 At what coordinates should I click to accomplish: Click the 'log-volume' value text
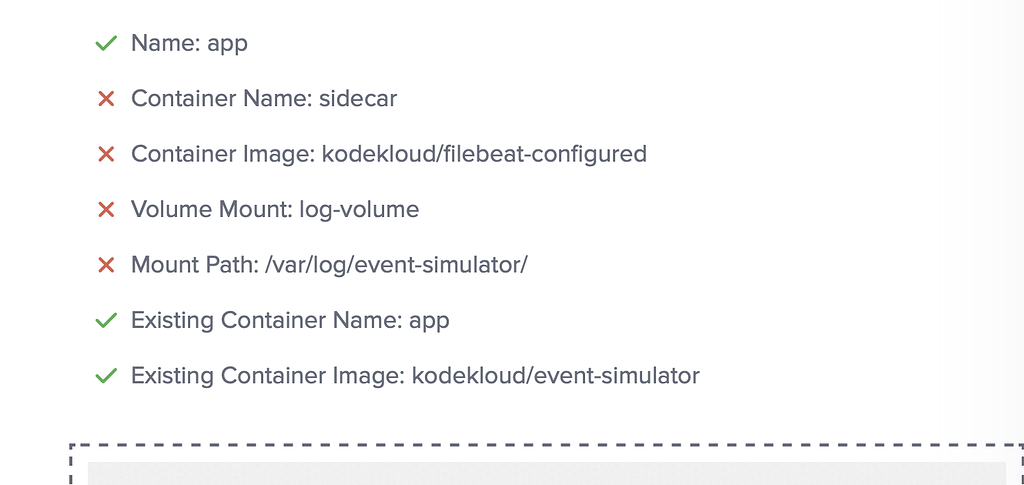[359, 210]
